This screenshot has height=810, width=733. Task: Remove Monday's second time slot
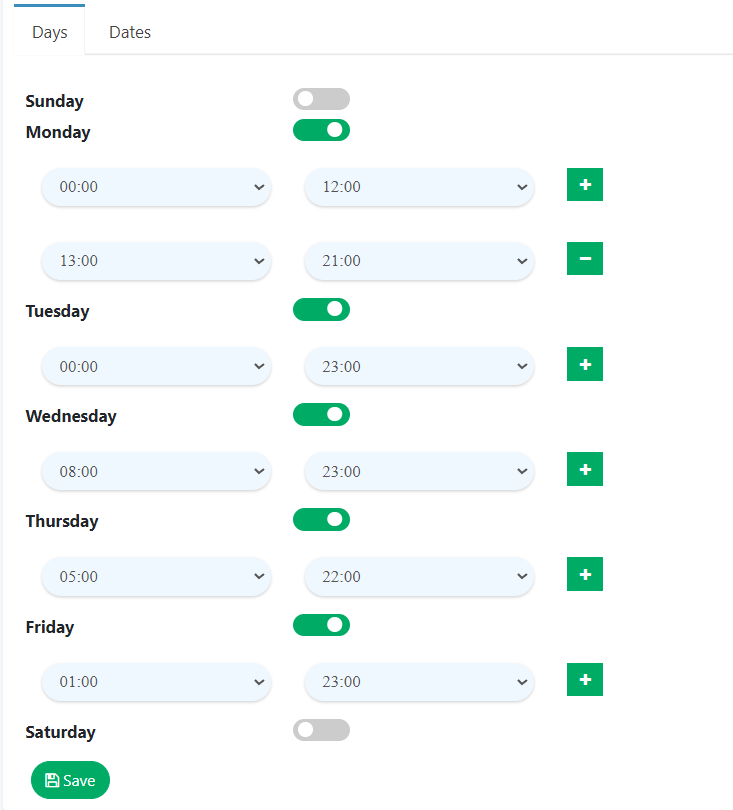pyautogui.click(x=585, y=258)
